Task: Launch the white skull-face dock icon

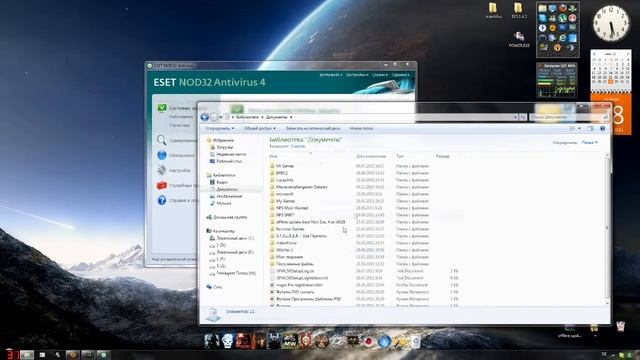Action: (227, 341)
